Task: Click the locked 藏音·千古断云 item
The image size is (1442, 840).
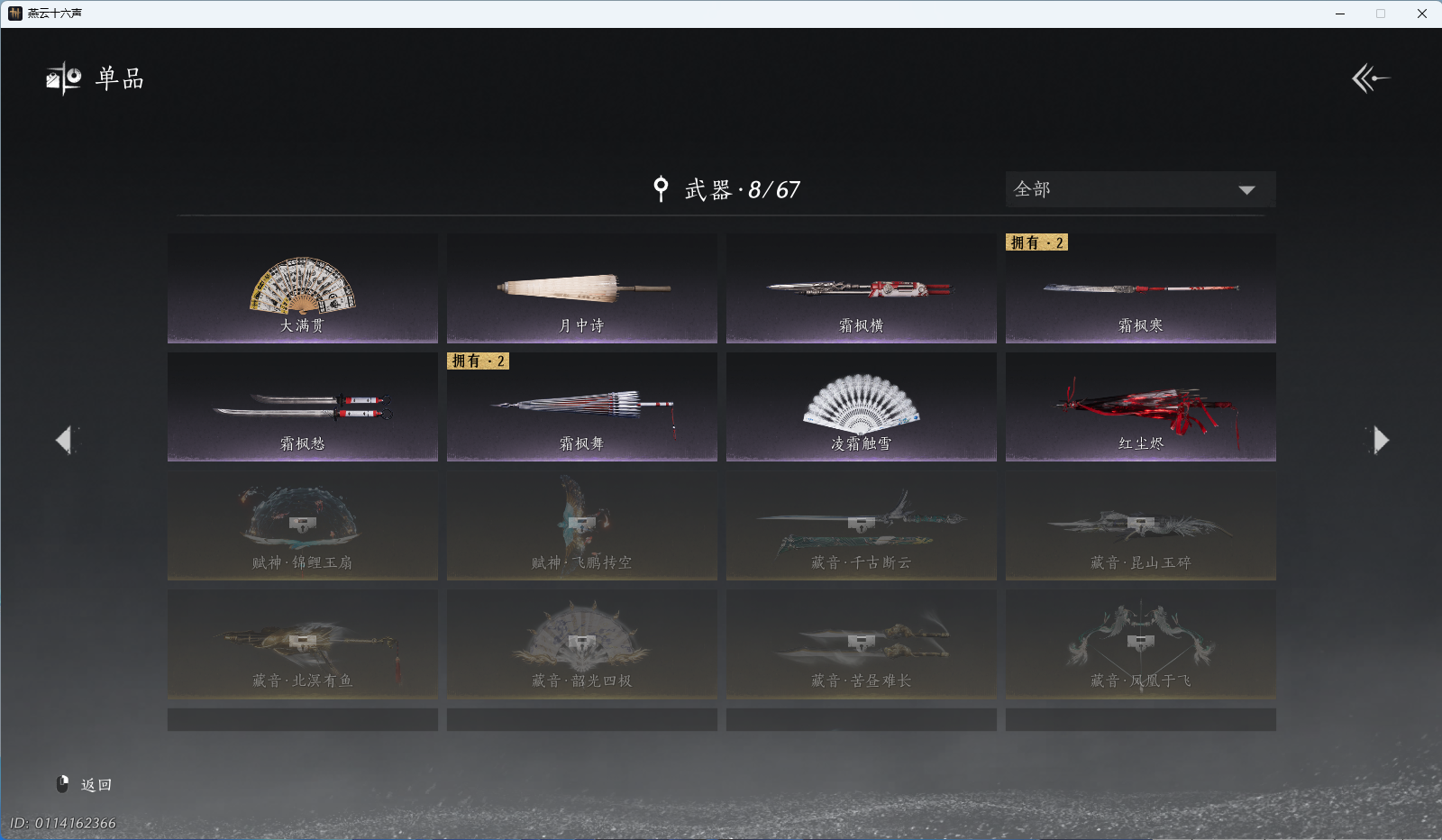Action: coord(862,525)
